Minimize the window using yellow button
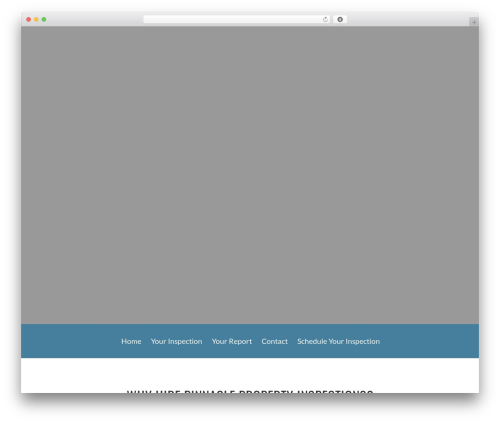Image resolution: width=500 pixels, height=423 pixels. [36, 19]
